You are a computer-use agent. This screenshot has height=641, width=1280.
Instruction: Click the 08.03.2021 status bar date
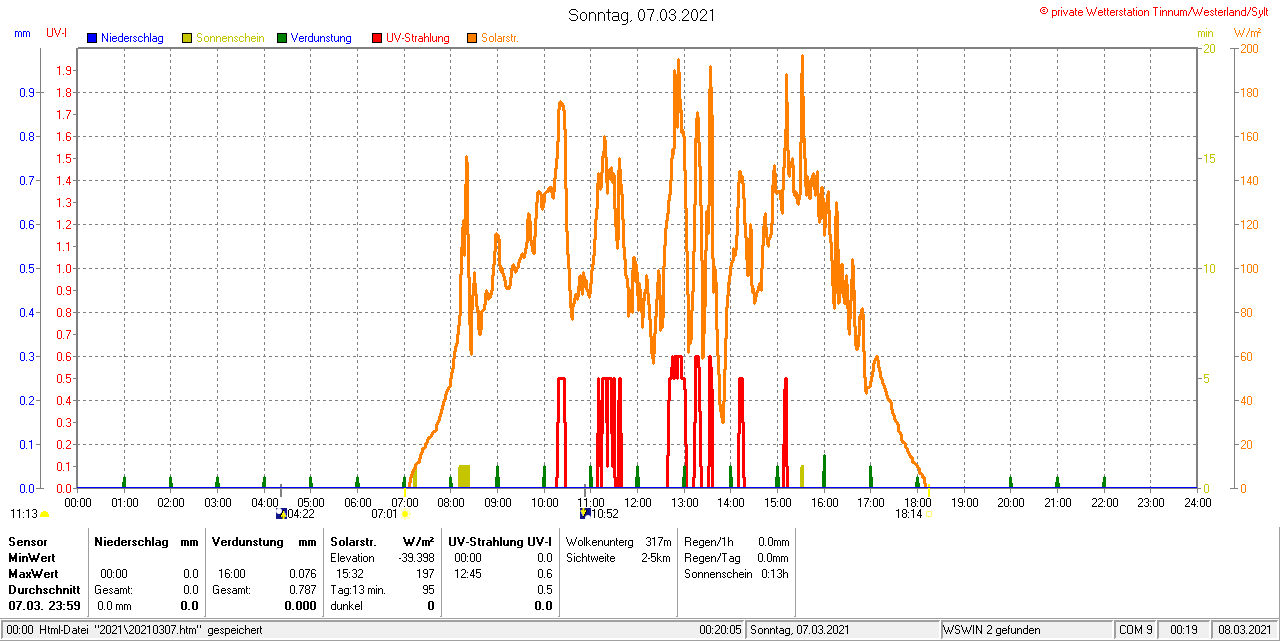[x=1243, y=631]
